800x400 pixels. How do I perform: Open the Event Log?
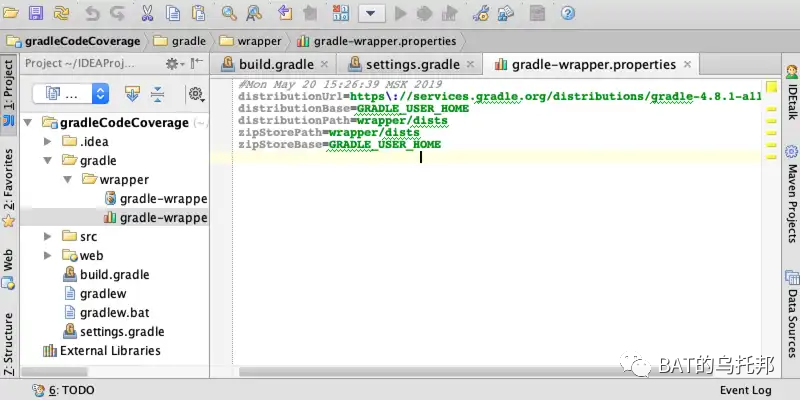coord(745,390)
